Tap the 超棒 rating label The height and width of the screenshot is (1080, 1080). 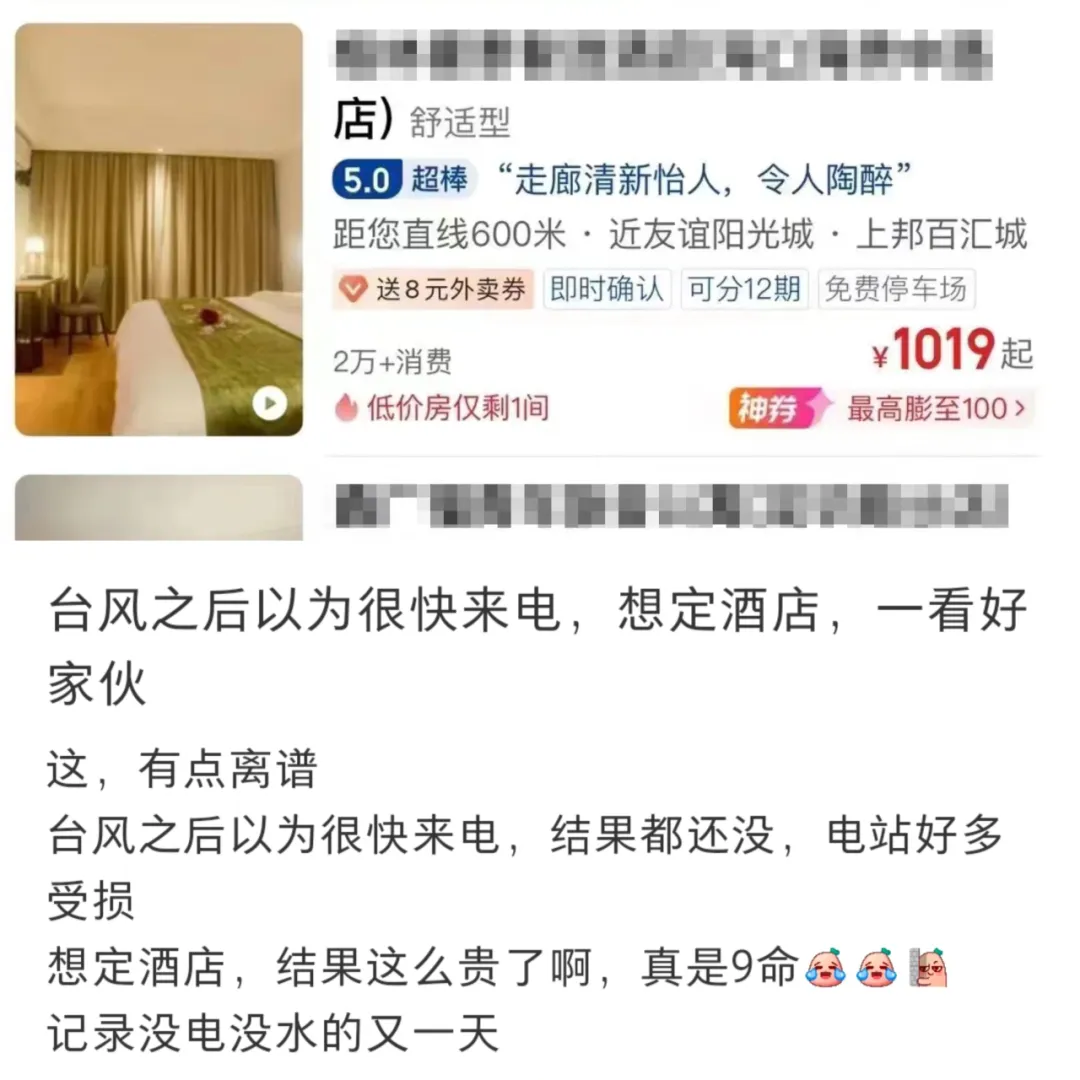pyautogui.click(x=439, y=179)
